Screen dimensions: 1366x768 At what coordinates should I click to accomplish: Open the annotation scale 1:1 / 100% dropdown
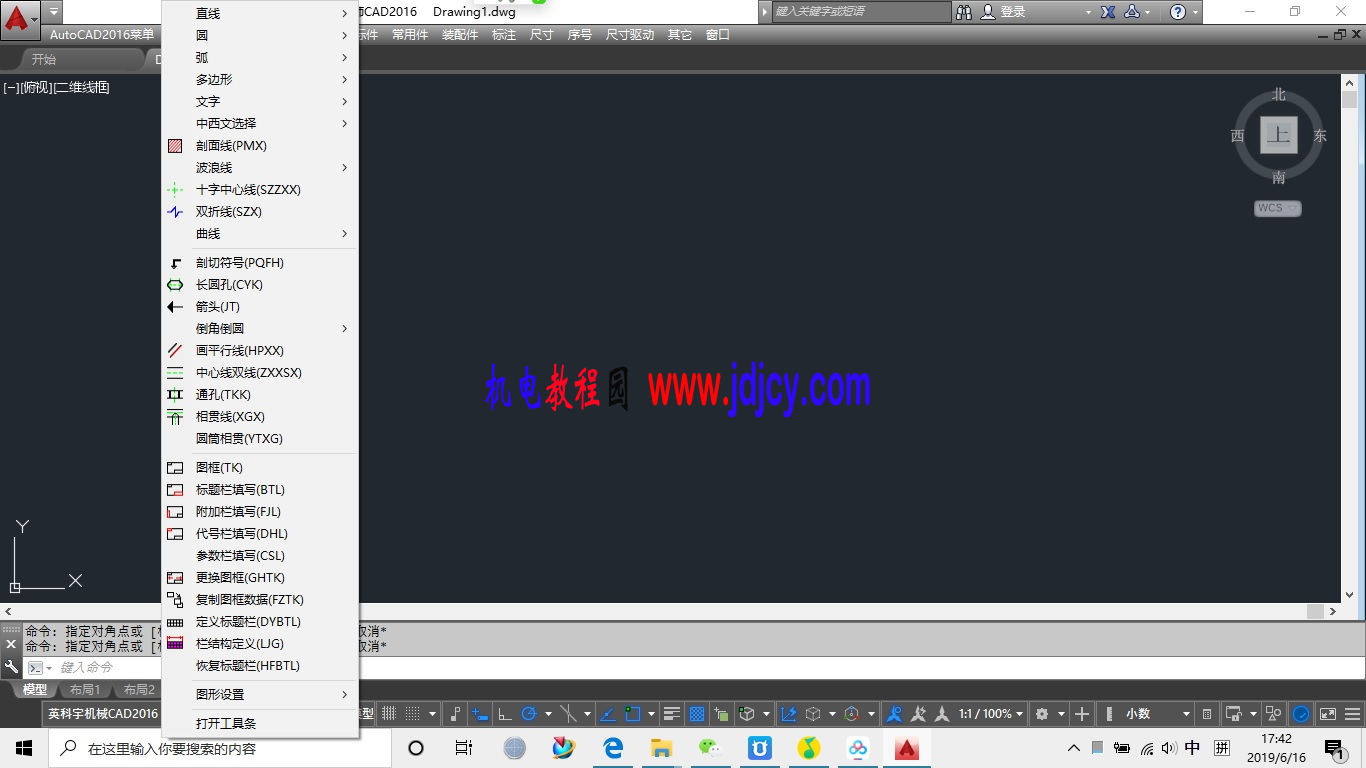tap(991, 713)
